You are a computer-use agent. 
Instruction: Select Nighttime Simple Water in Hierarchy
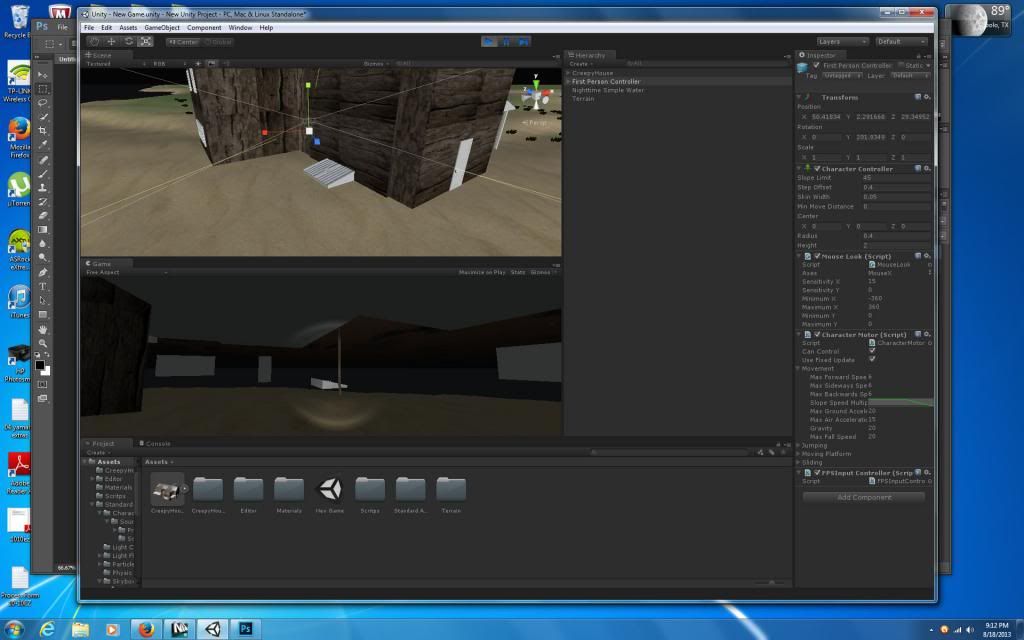(607, 90)
